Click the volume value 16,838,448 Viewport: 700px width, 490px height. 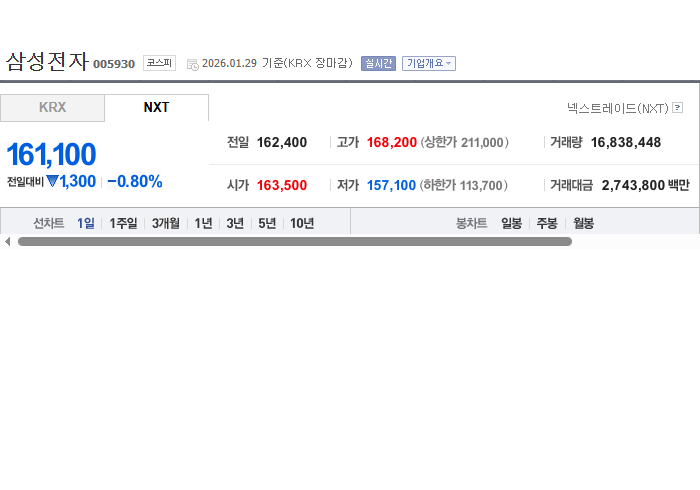pyautogui.click(x=626, y=142)
